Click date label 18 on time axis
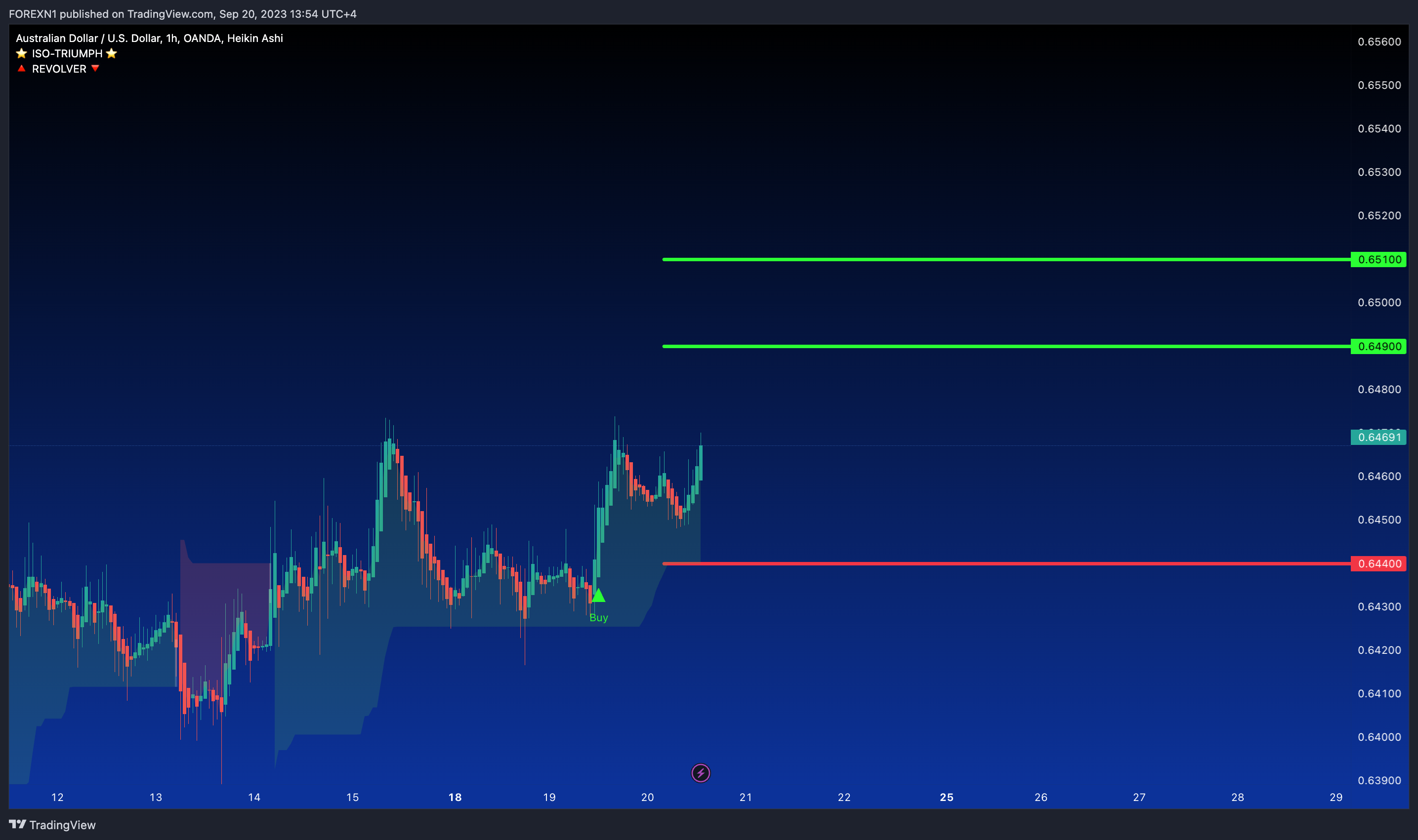 [455, 797]
